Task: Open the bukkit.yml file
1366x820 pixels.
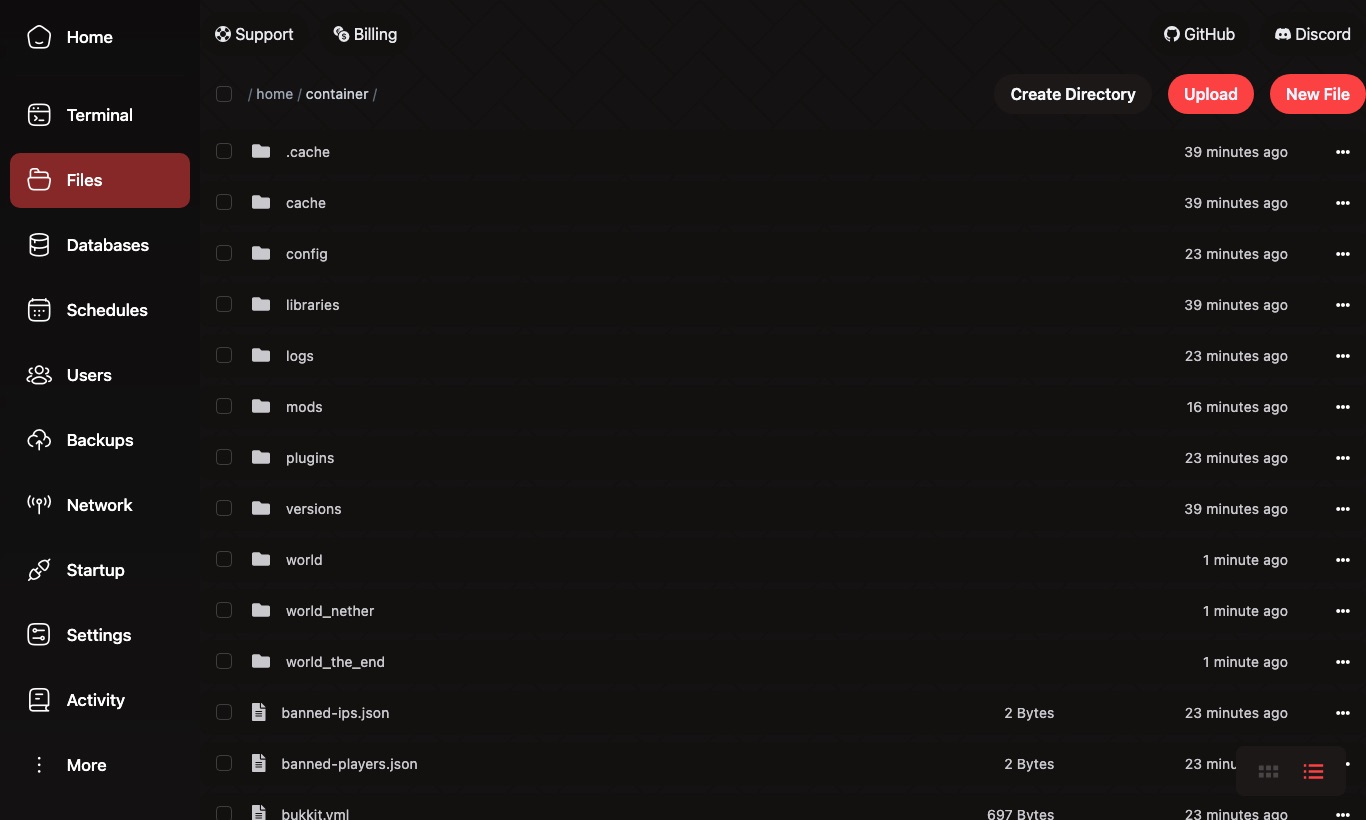Action: coord(315,814)
